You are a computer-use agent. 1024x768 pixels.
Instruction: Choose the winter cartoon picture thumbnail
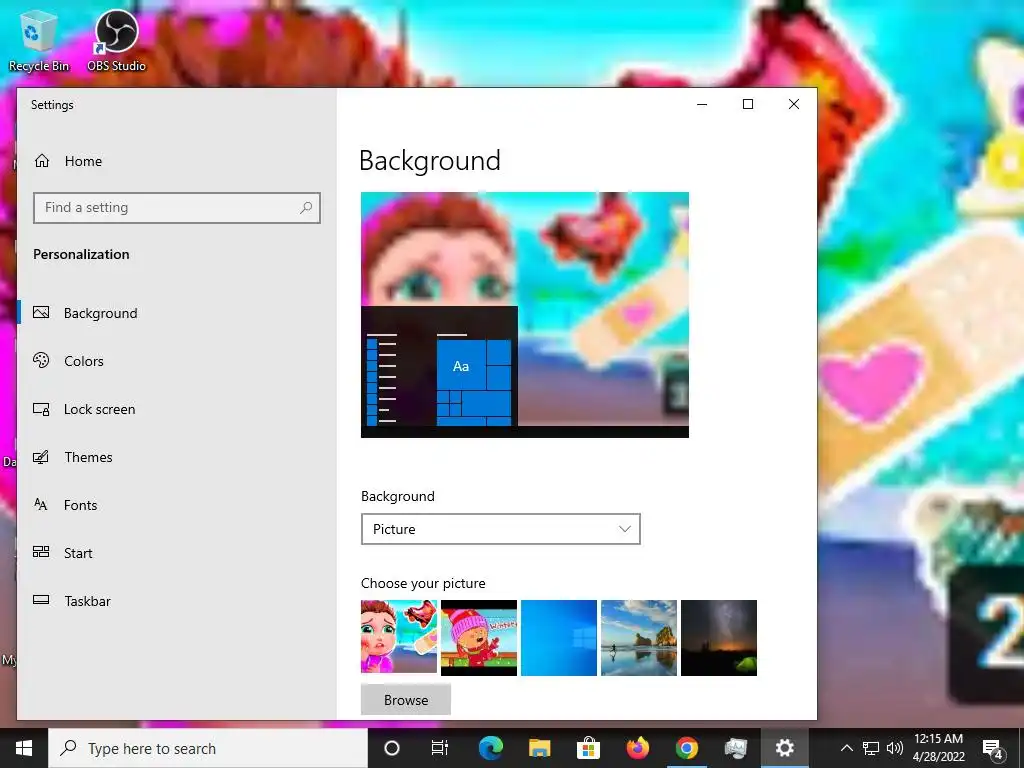479,637
